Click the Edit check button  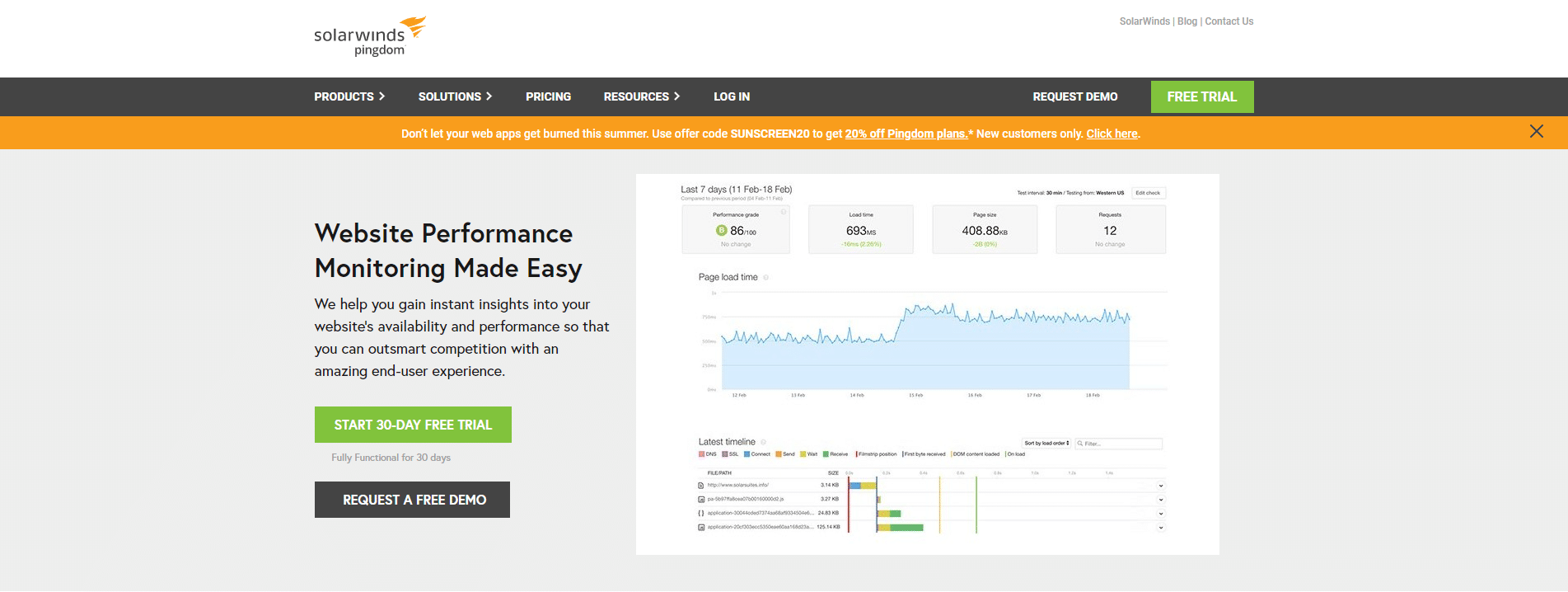(1148, 193)
